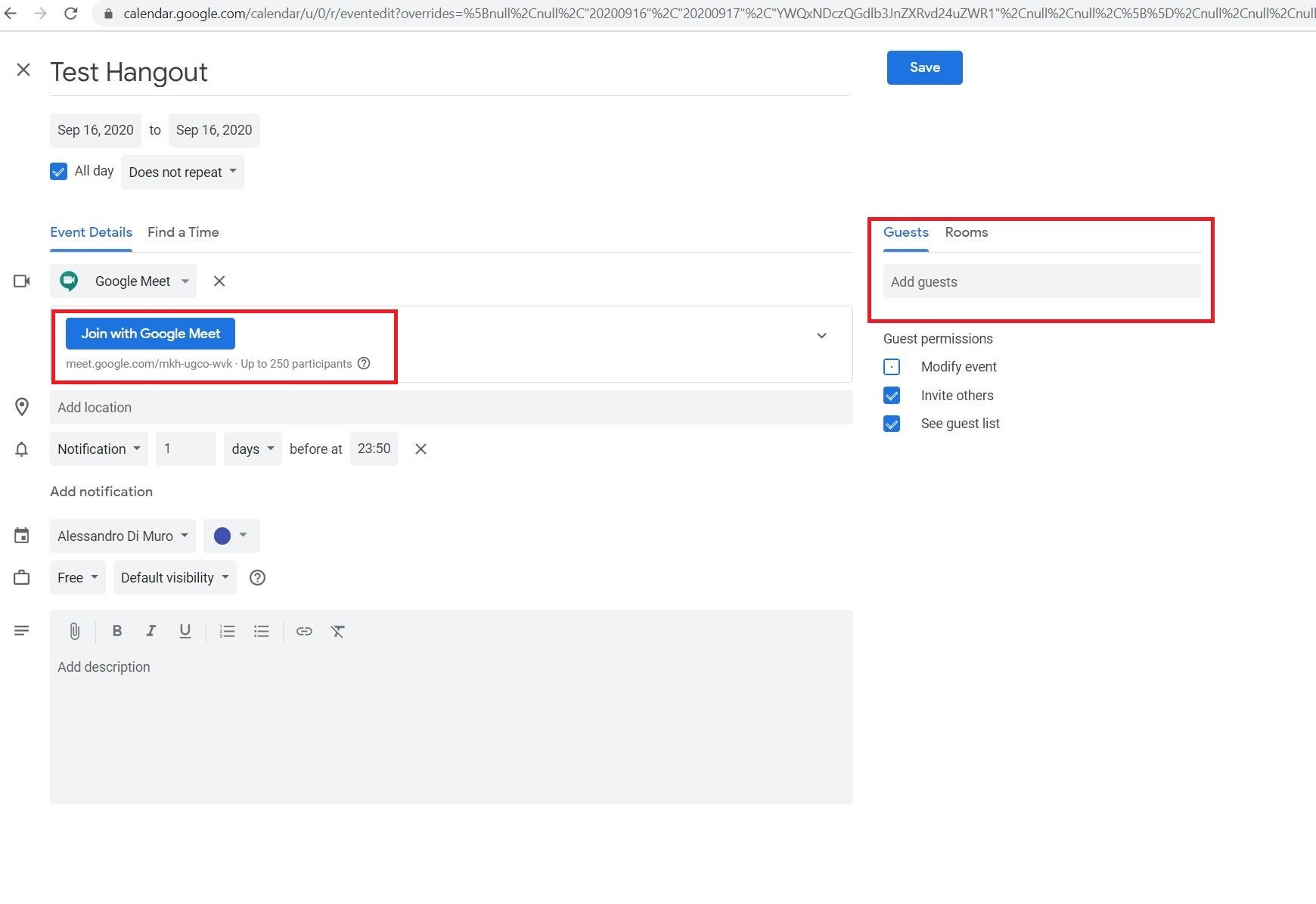Insert a bulleted list in description
Screen dimensions: 1316x904
(x=261, y=631)
